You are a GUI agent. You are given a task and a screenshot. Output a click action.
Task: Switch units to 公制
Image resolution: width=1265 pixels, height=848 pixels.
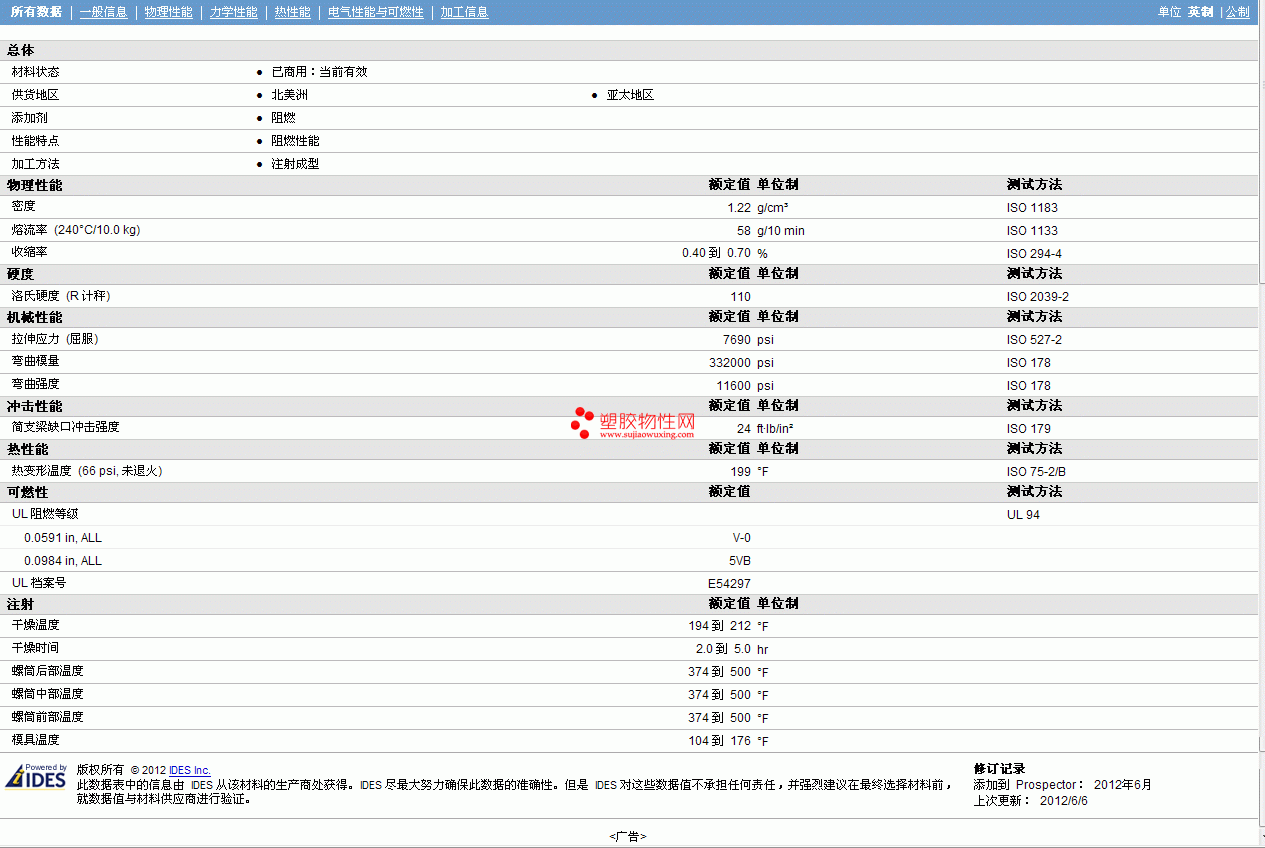(x=1238, y=12)
